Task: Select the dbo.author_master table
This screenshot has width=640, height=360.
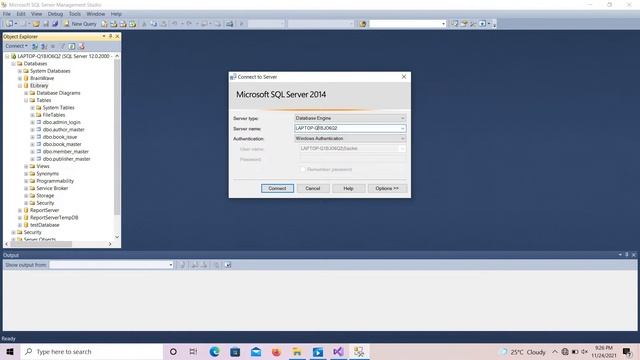Action: point(64,130)
